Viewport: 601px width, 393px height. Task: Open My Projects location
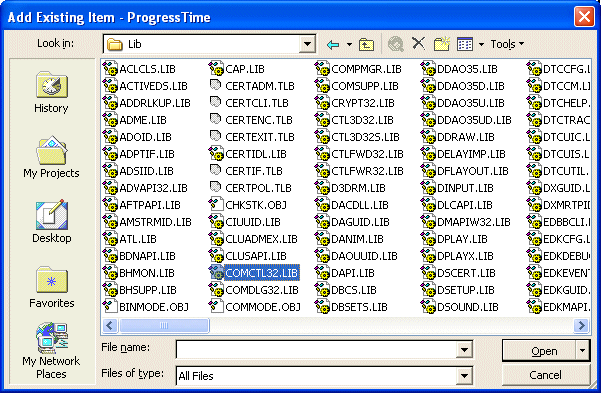point(51,157)
